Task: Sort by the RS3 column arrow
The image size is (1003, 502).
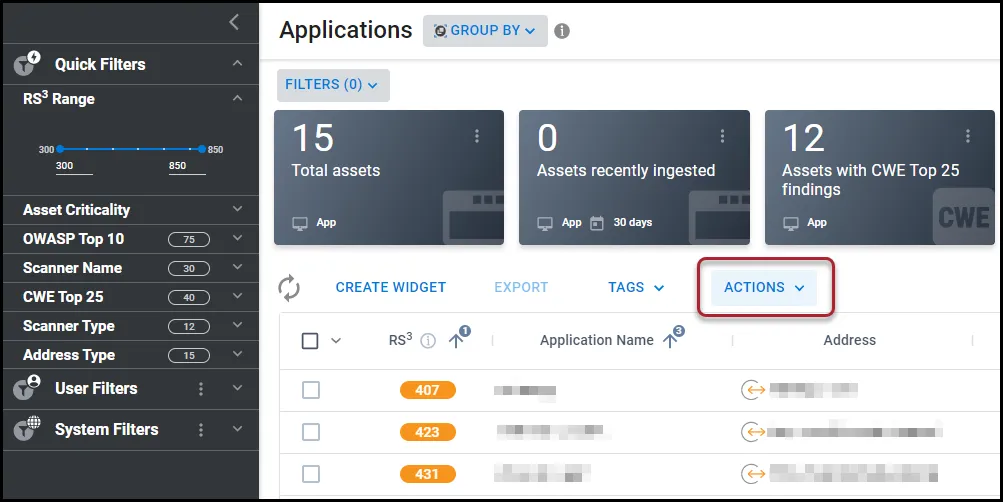Action: point(456,341)
